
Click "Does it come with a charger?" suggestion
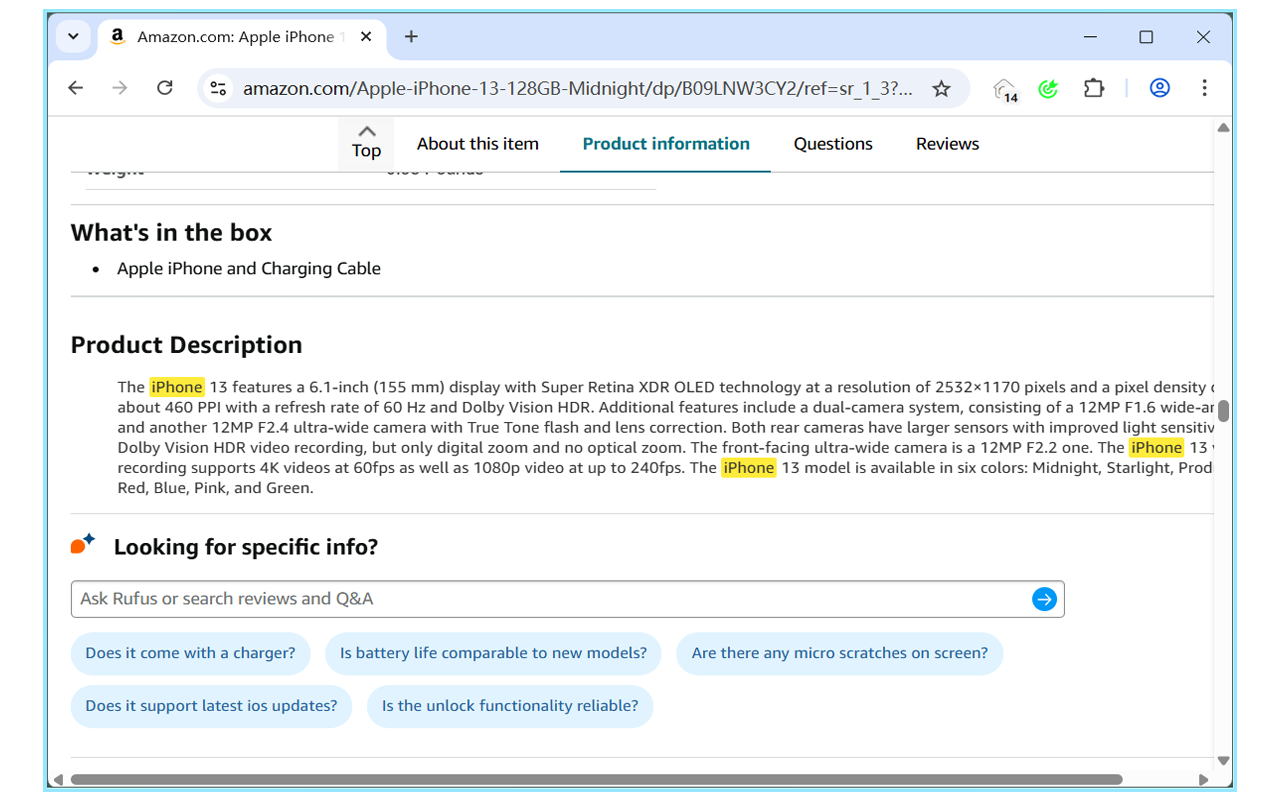tap(190, 653)
